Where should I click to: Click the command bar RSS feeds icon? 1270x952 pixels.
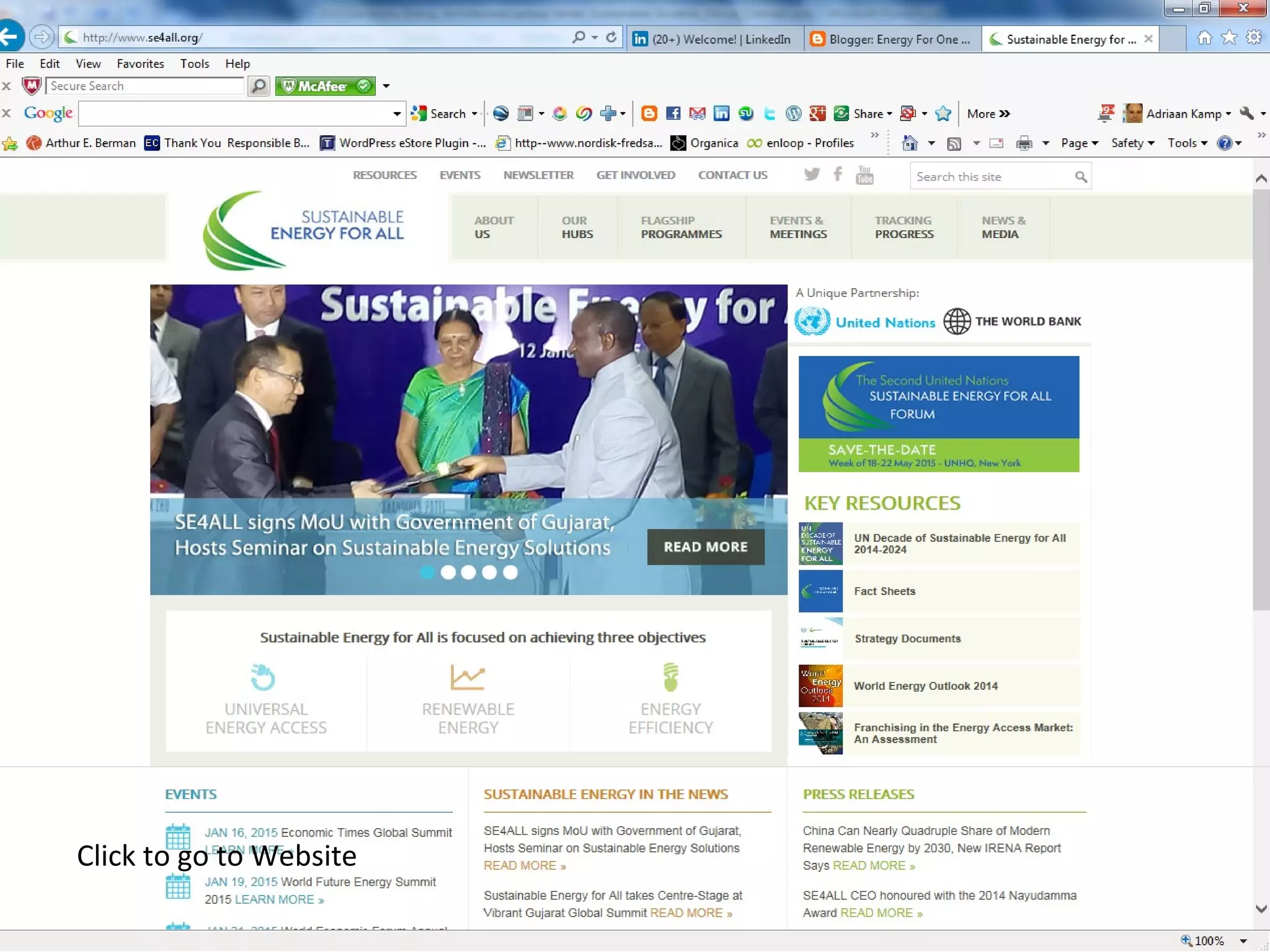954,144
